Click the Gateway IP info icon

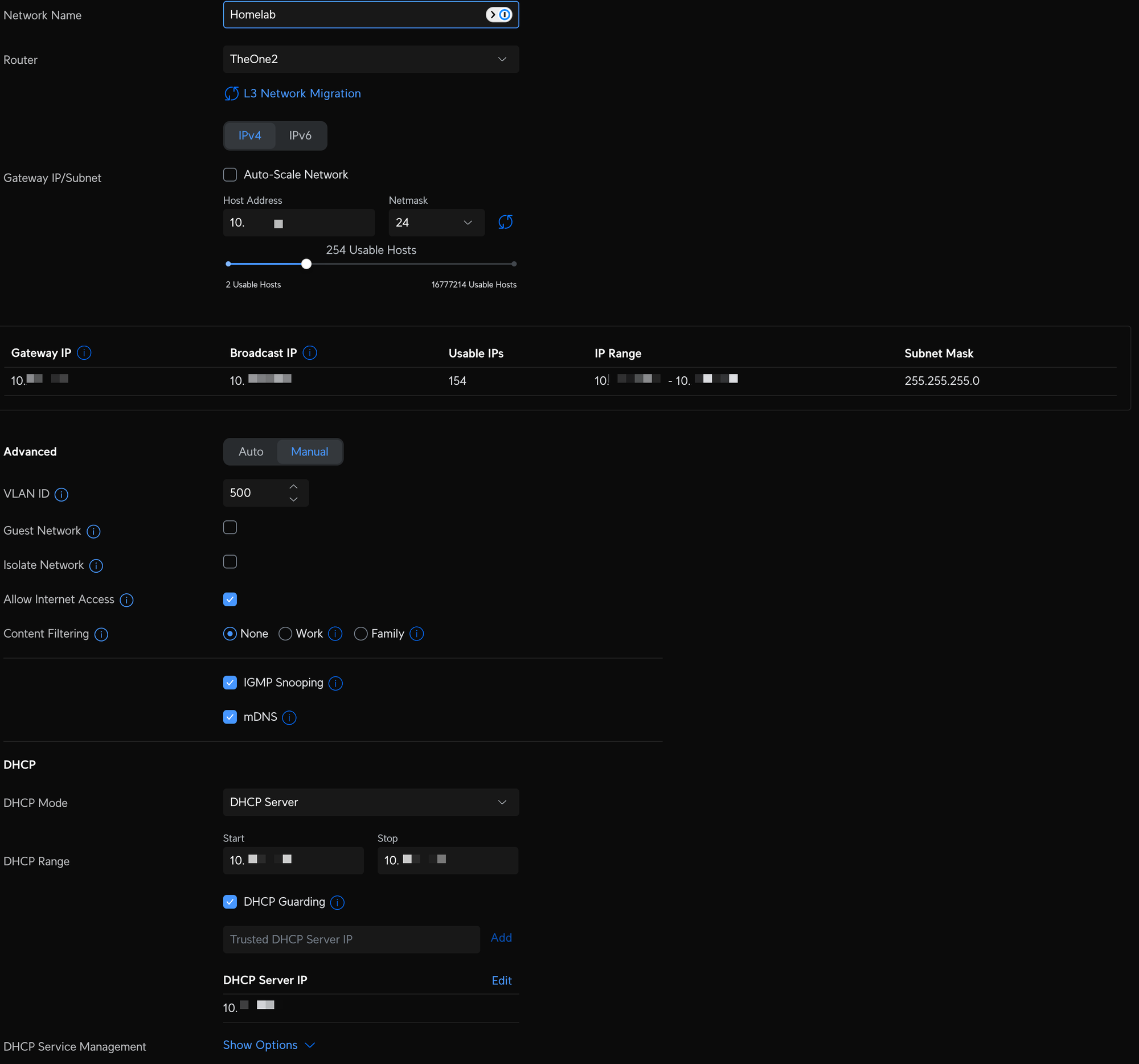(84, 353)
